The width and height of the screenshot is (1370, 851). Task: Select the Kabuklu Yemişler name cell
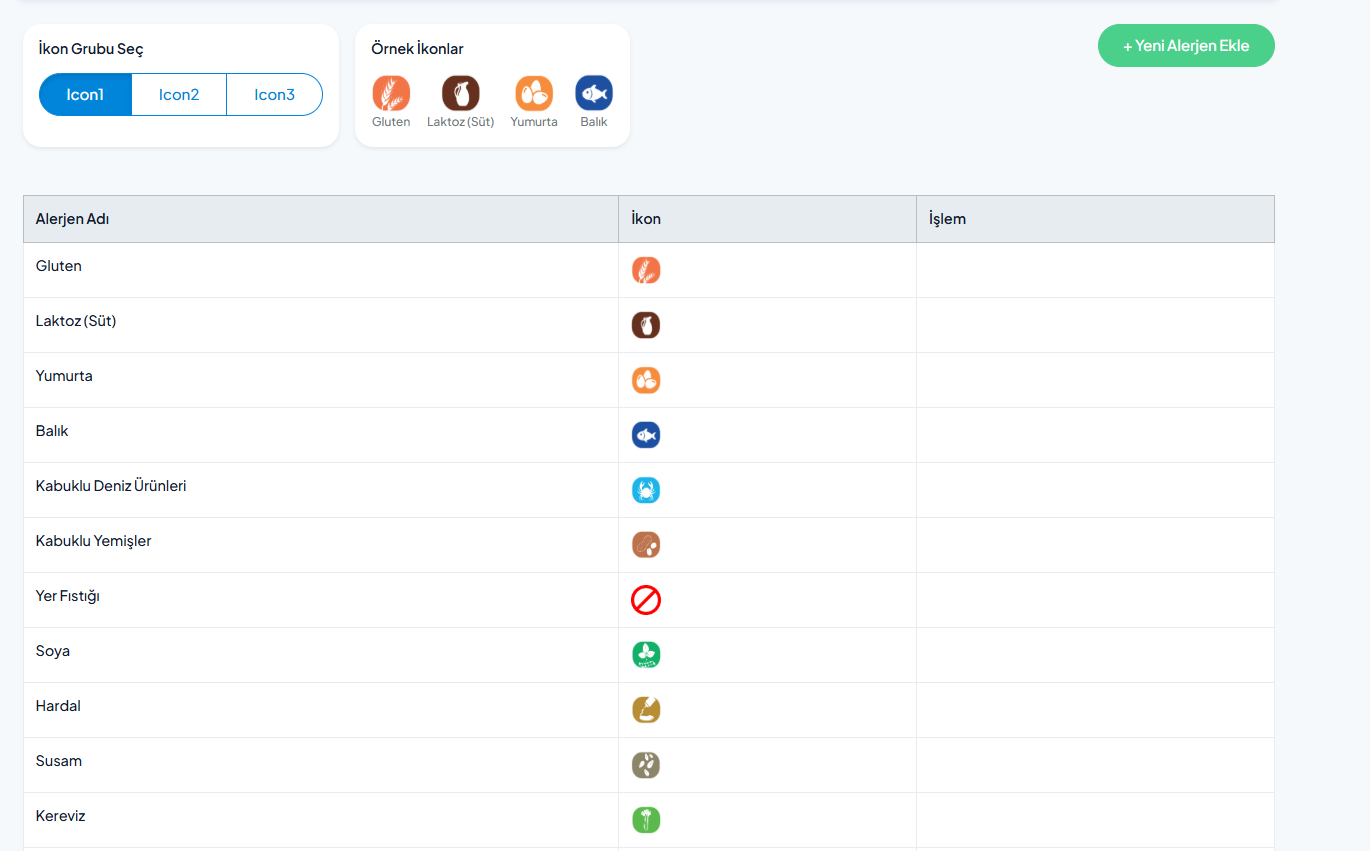[321, 545]
